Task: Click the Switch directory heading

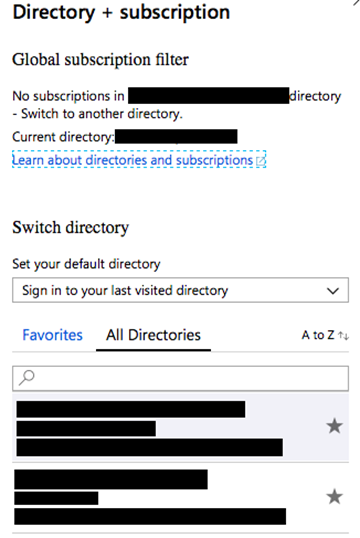Action: tap(71, 227)
